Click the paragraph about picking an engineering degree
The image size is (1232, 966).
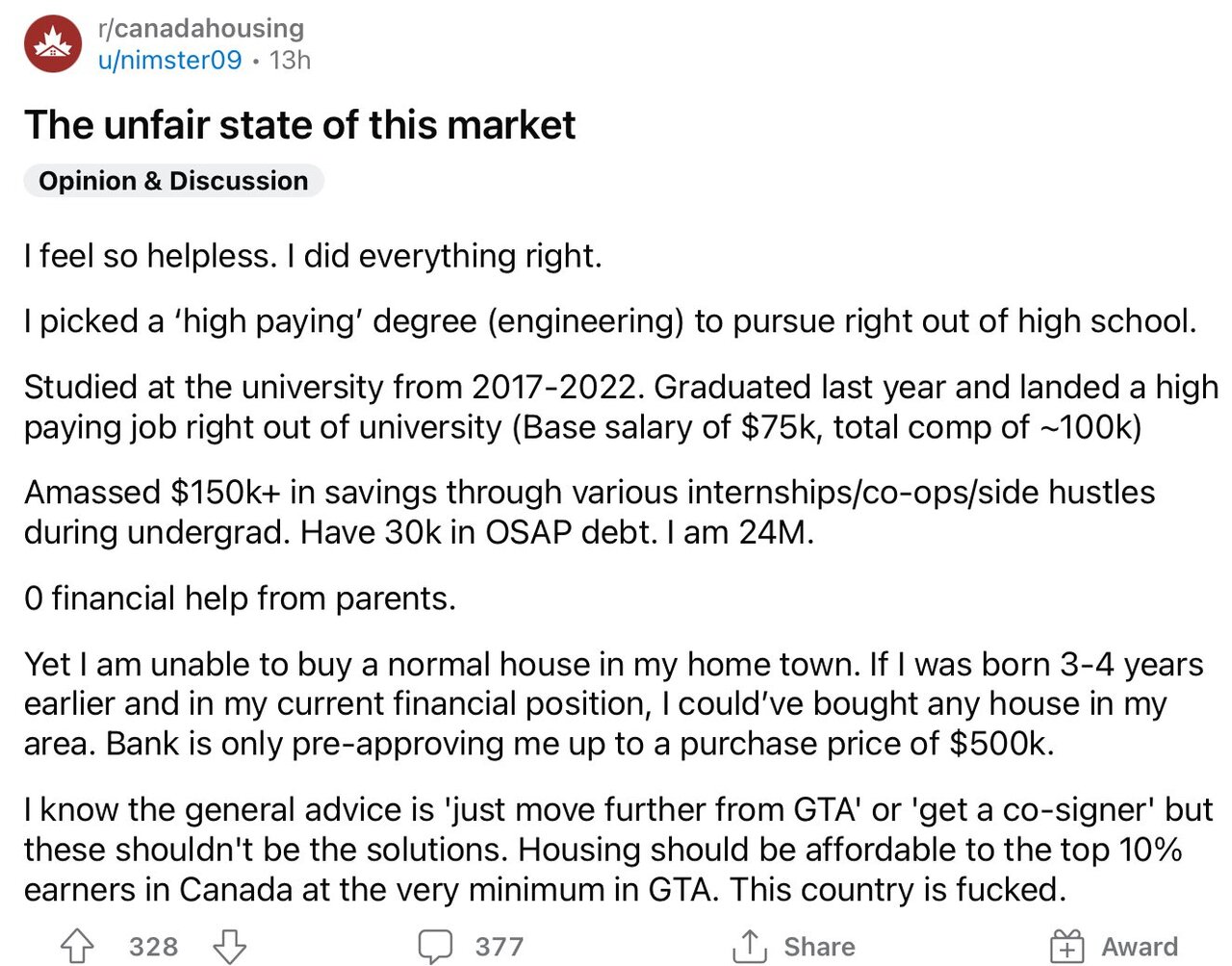[x=610, y=321]
